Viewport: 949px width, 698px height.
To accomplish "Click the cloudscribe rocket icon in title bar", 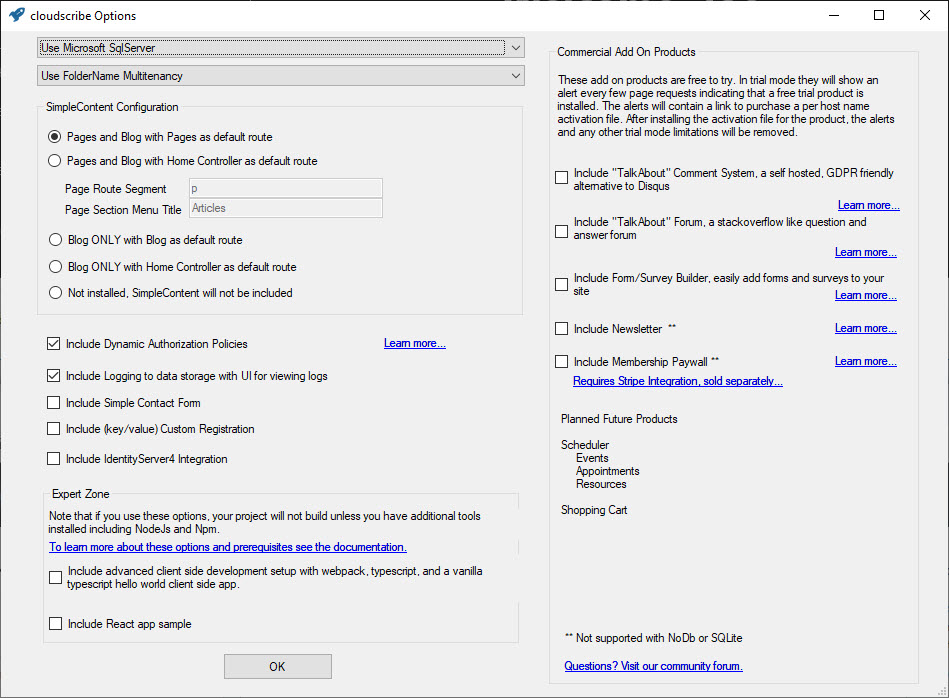I will [x=17, y=15].
